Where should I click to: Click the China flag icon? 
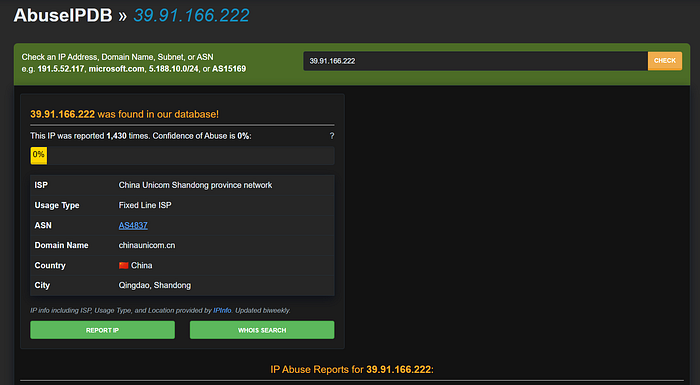coord(124,265)
